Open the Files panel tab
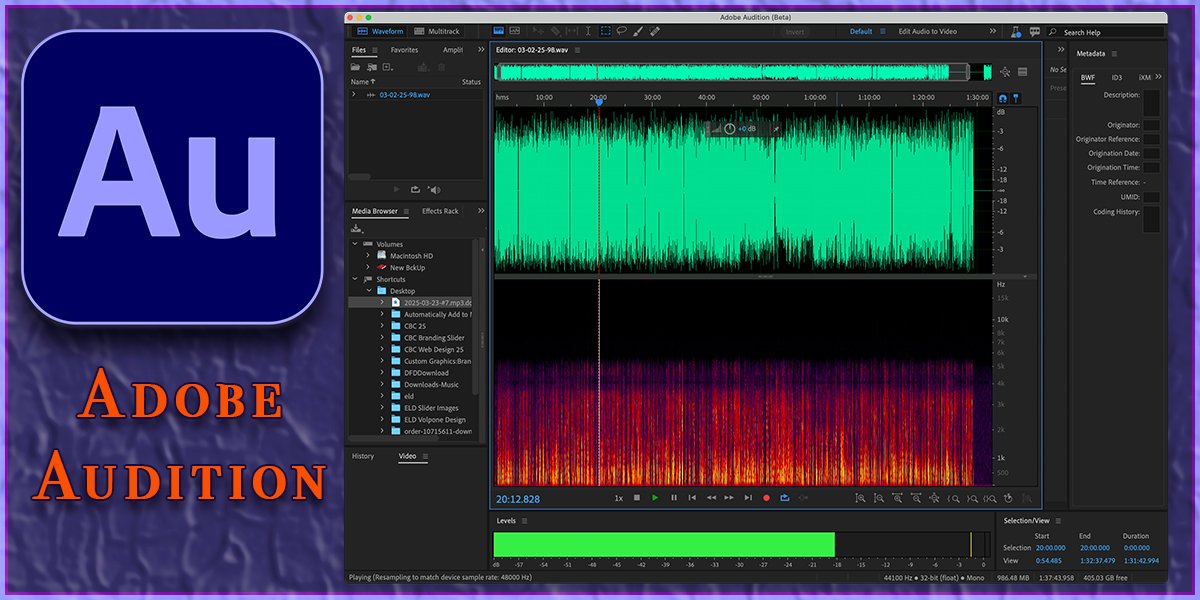This screenshot has height=600, width=1200. pos(359,50)
